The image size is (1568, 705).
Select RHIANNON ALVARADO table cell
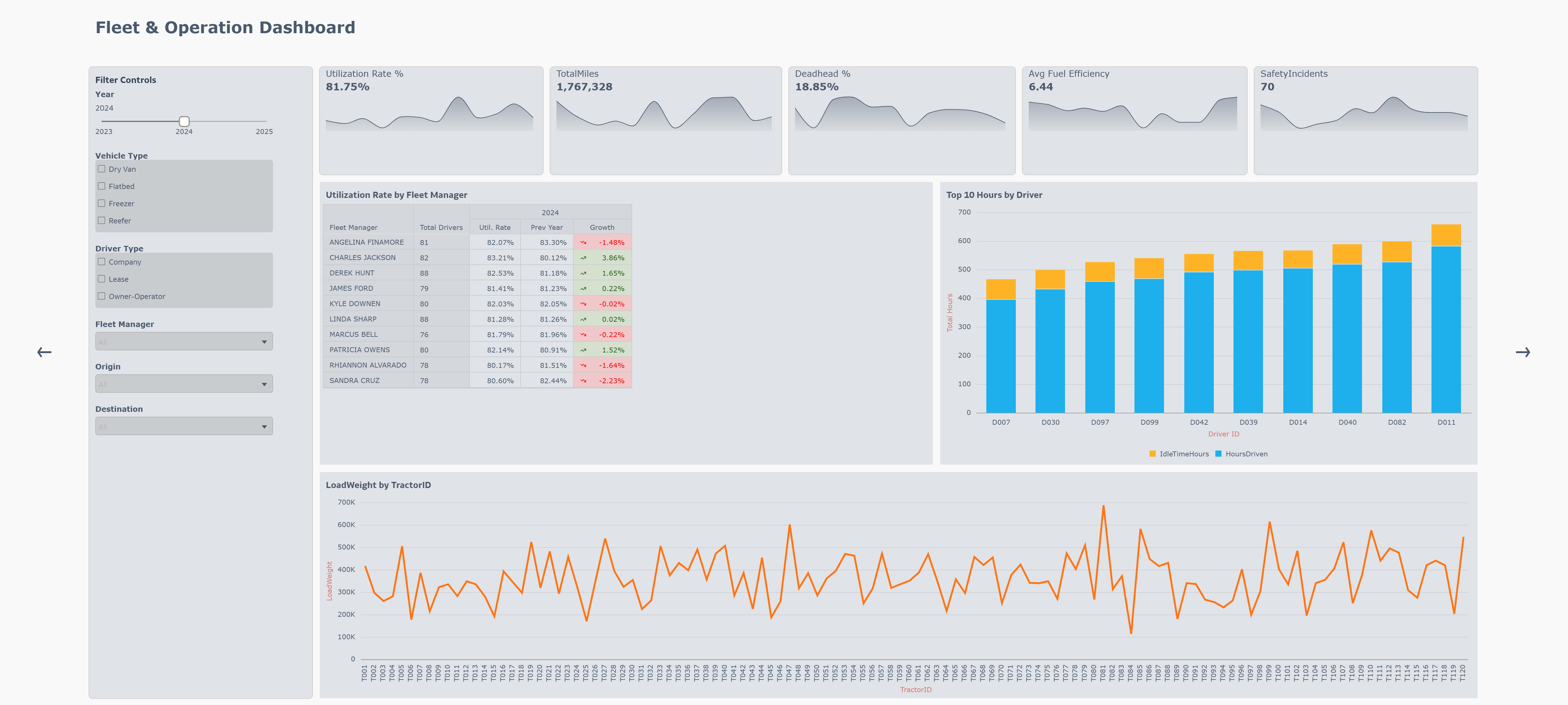(x=368, y=366)
